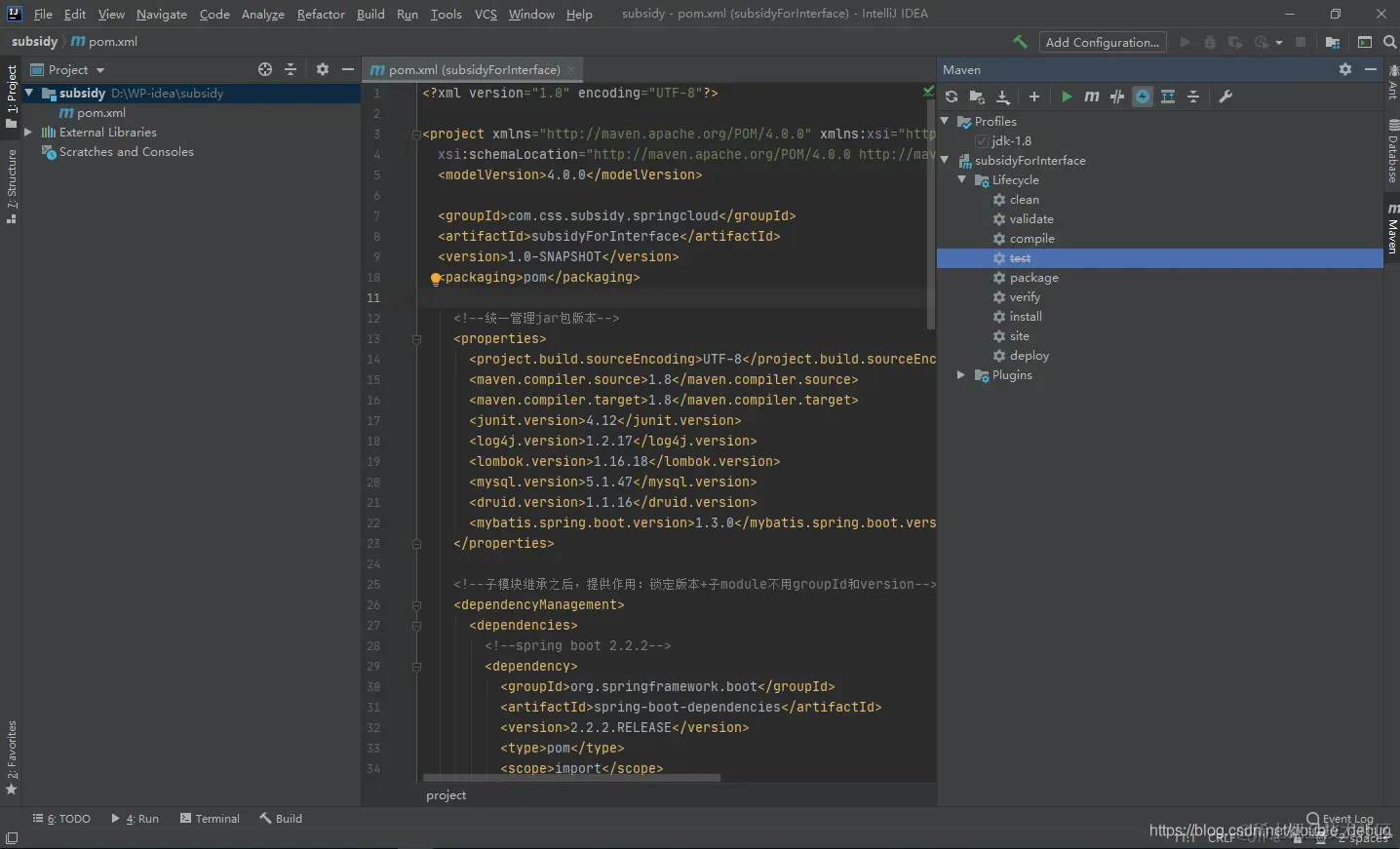Open the Terminal tool window tab
The height and width of the screenshot is (849, 1400).
point(210,819)
